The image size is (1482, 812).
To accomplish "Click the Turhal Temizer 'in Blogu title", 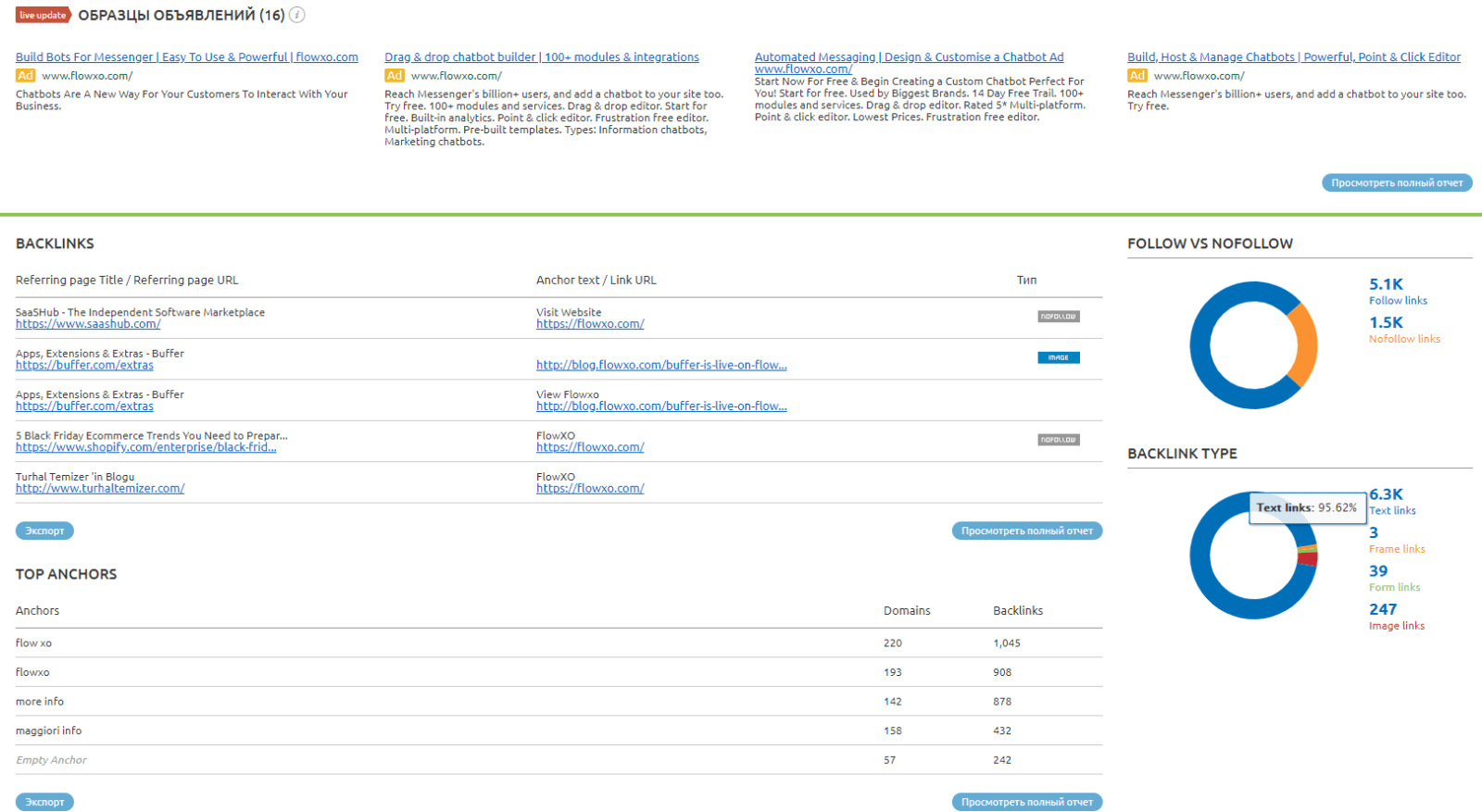I will point(75,477).
